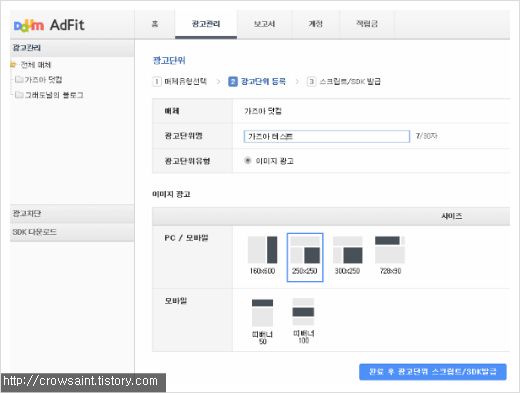
Task: Click the blue script/SDK issue button
Action: pyautogui.click(x=433, y=372)
